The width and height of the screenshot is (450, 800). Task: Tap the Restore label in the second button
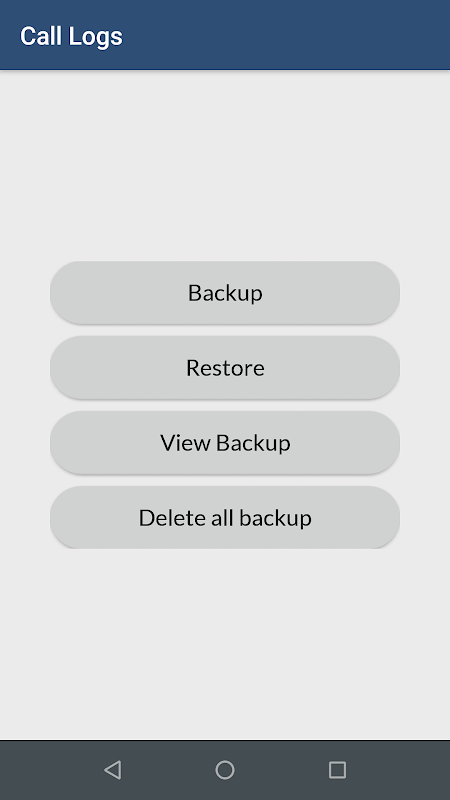click(225, 368)
